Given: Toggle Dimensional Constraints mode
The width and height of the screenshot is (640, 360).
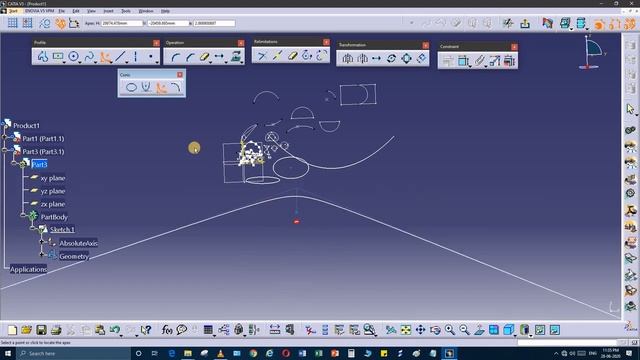Looking at the screenshot, I should (74, 23).
